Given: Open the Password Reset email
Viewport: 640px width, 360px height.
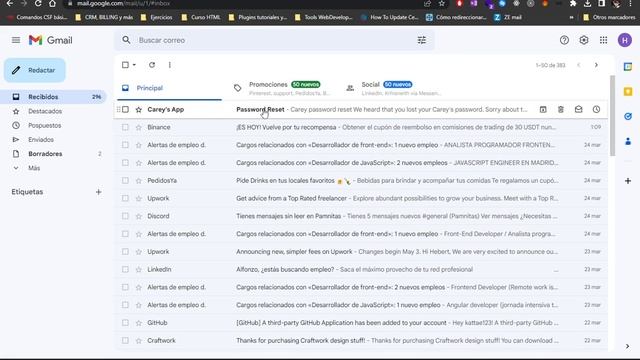Looking at the screenshot, I should [361, 109].
